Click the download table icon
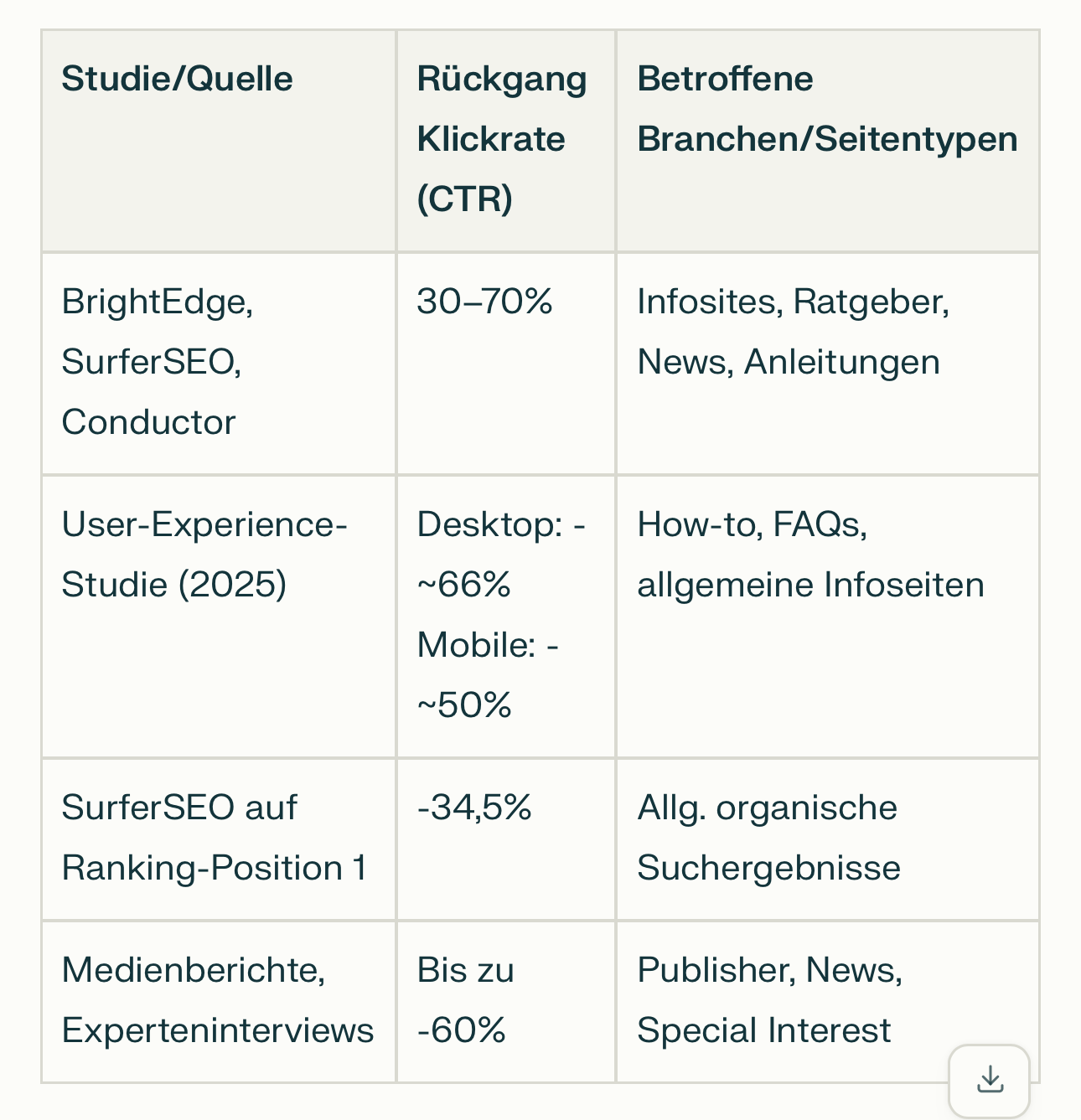Screen dimensions: 1081x1120 [x=990, y=1080]
